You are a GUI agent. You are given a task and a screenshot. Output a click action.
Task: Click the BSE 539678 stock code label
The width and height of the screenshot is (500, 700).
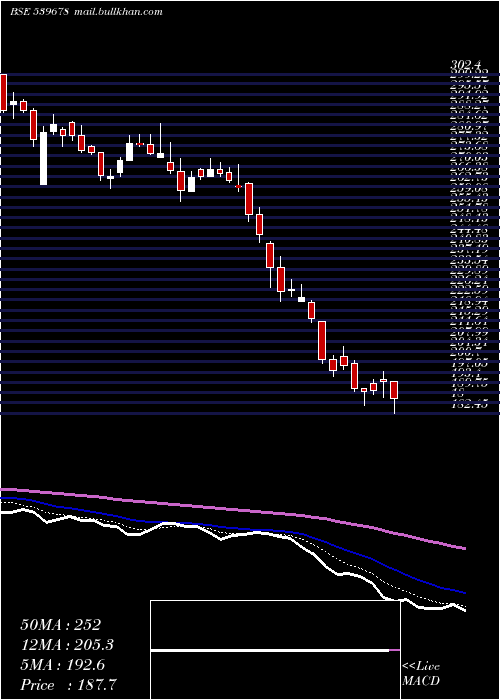pos(39,12)
